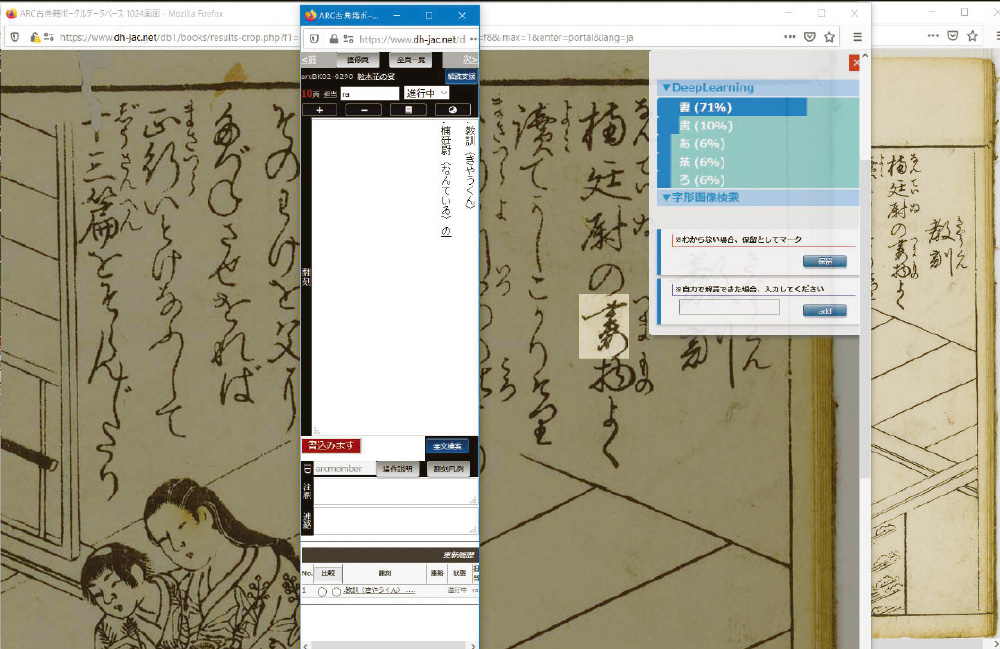Collapse the 字形画像検索 section
Image resolution: width=1000 pixels, height=649 pixels.
(758, 198)
